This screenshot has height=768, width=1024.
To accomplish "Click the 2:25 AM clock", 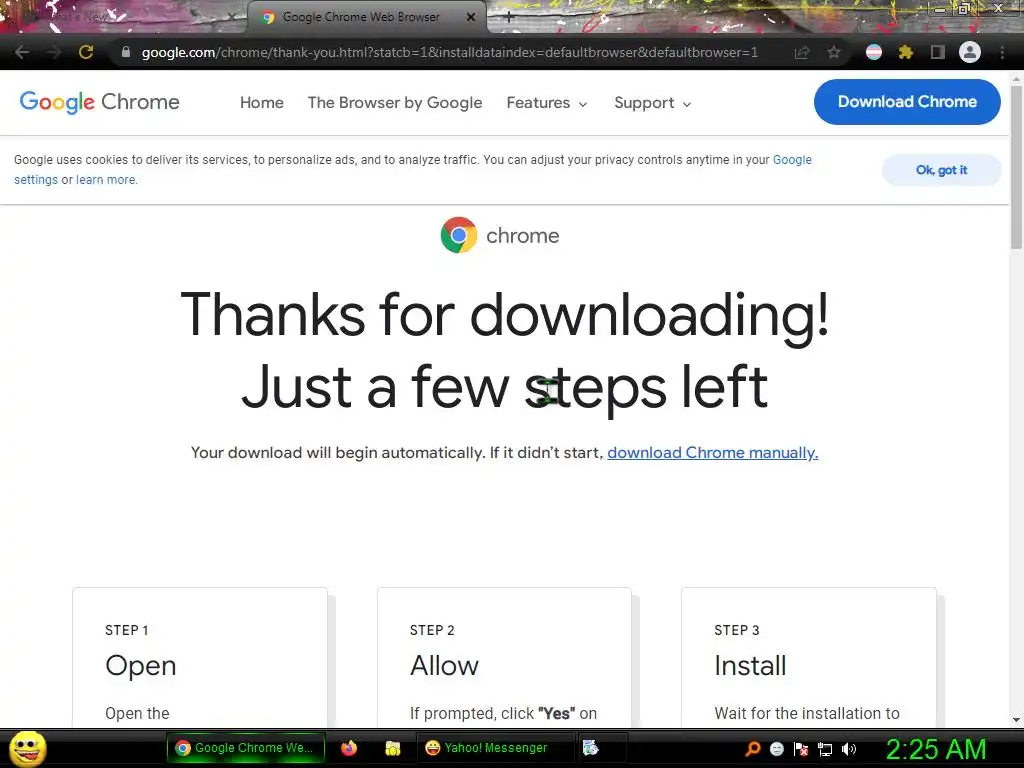I will [936, 749].
